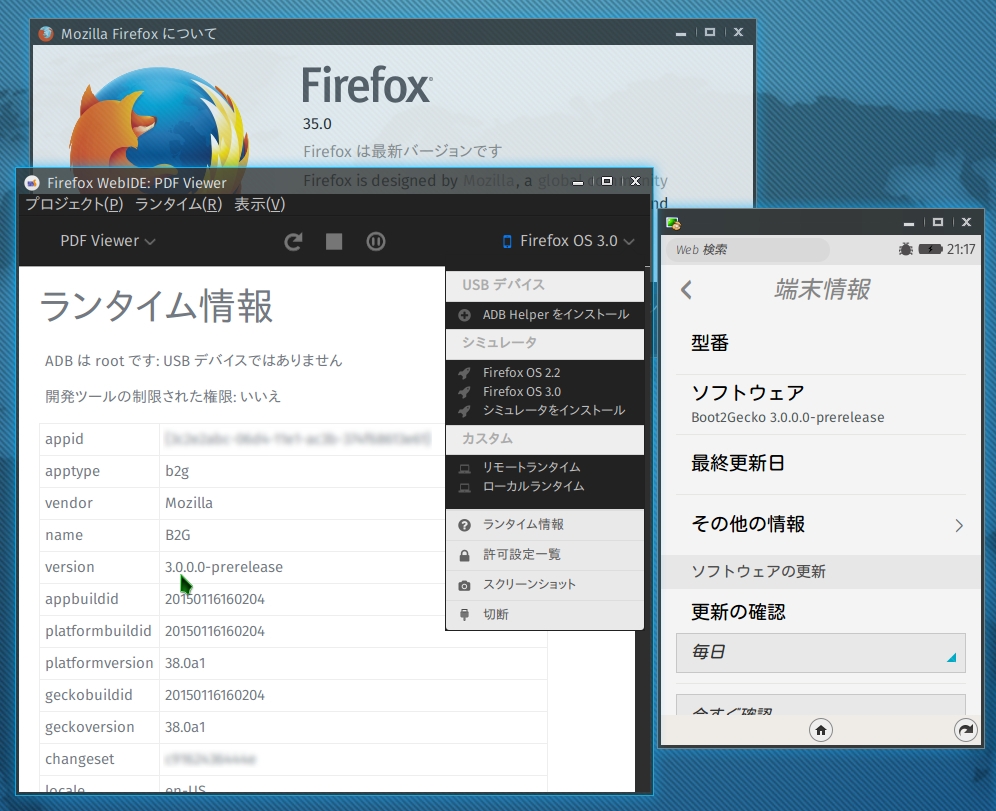Click the simulator window title icon
The width and height of the screenshot is (996, 811).
[x=673, y=223]
